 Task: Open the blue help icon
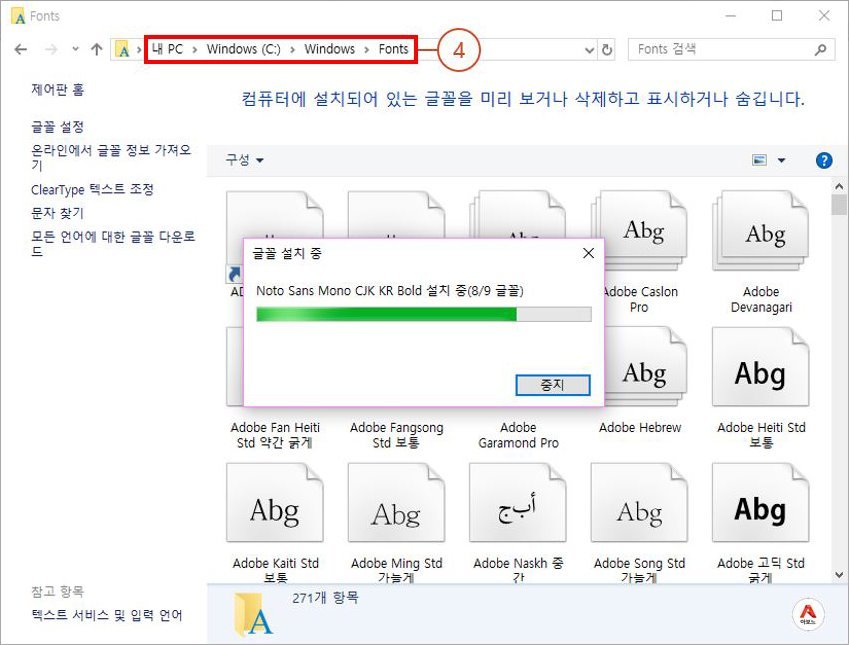(824, 160)
